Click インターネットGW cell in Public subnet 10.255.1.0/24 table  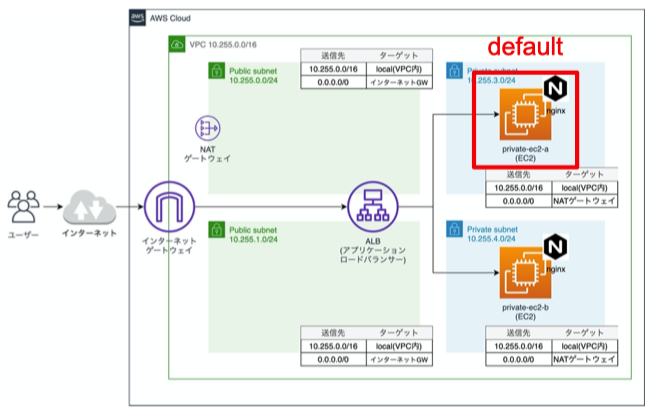(399, 359)
